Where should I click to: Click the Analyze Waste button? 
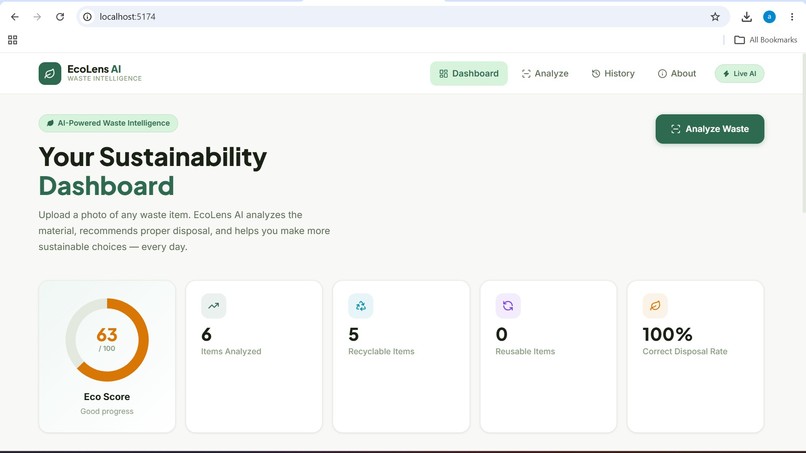tap(709, 129)
